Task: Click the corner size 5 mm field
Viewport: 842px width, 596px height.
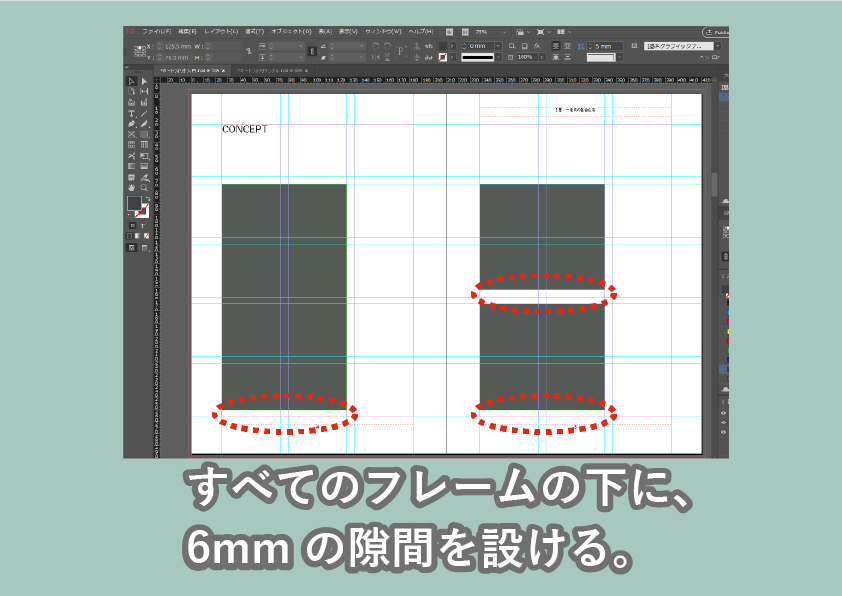Action: pos(608,46)
